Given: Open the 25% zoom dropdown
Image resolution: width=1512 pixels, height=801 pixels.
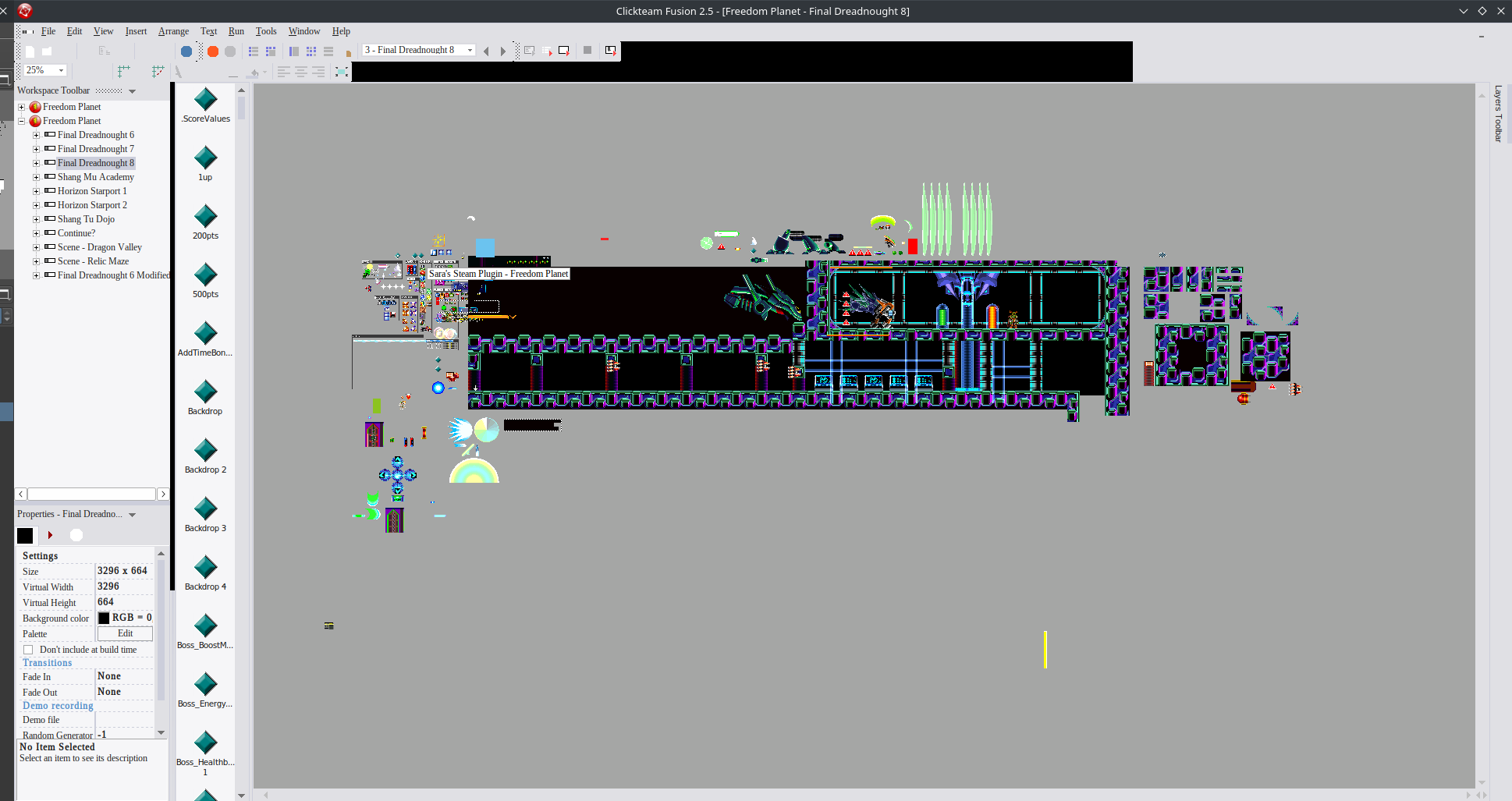Looking at the screenshot, I should pos(61,70).
